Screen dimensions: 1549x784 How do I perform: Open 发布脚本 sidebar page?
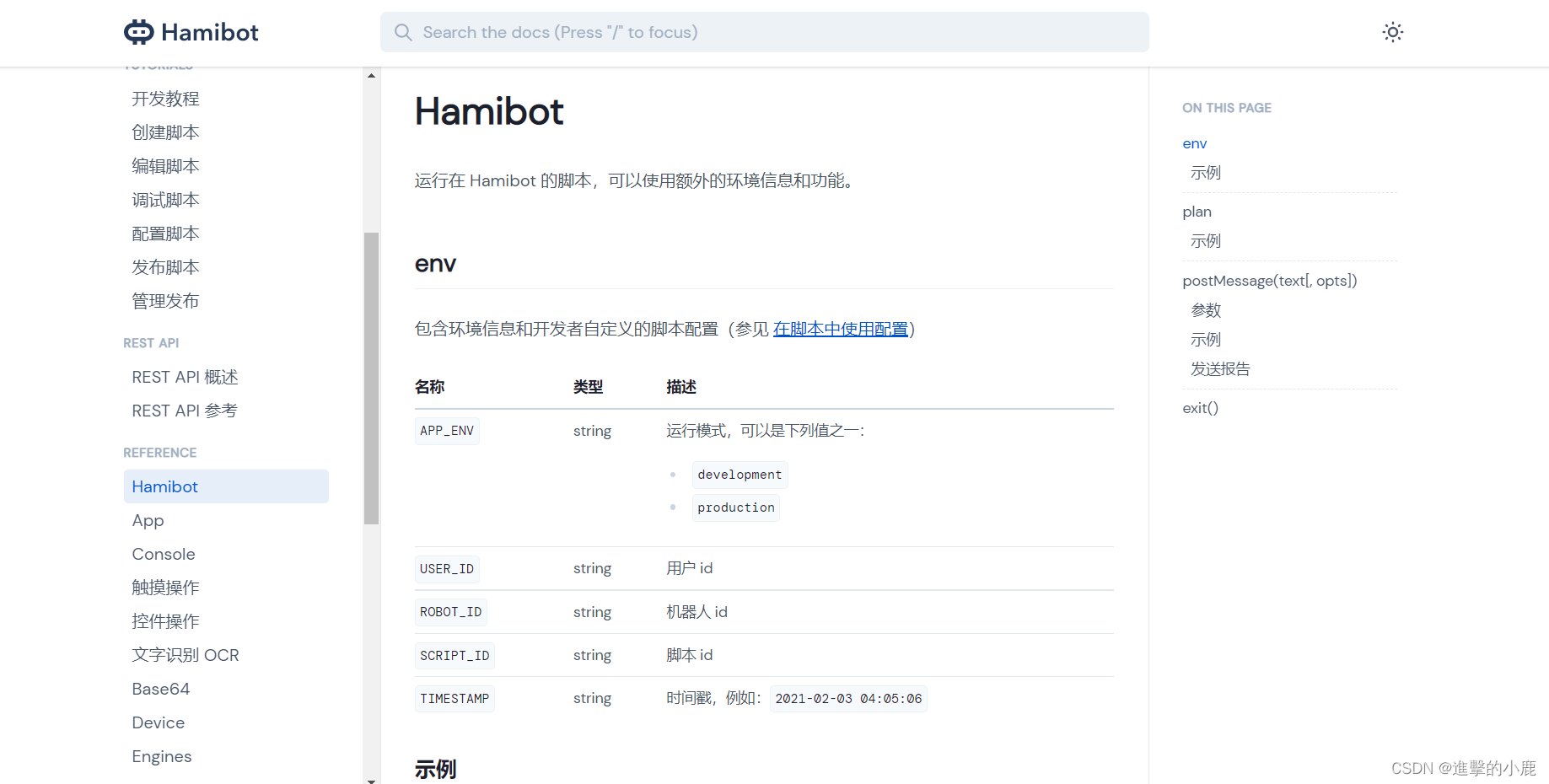tap(165, 267)
